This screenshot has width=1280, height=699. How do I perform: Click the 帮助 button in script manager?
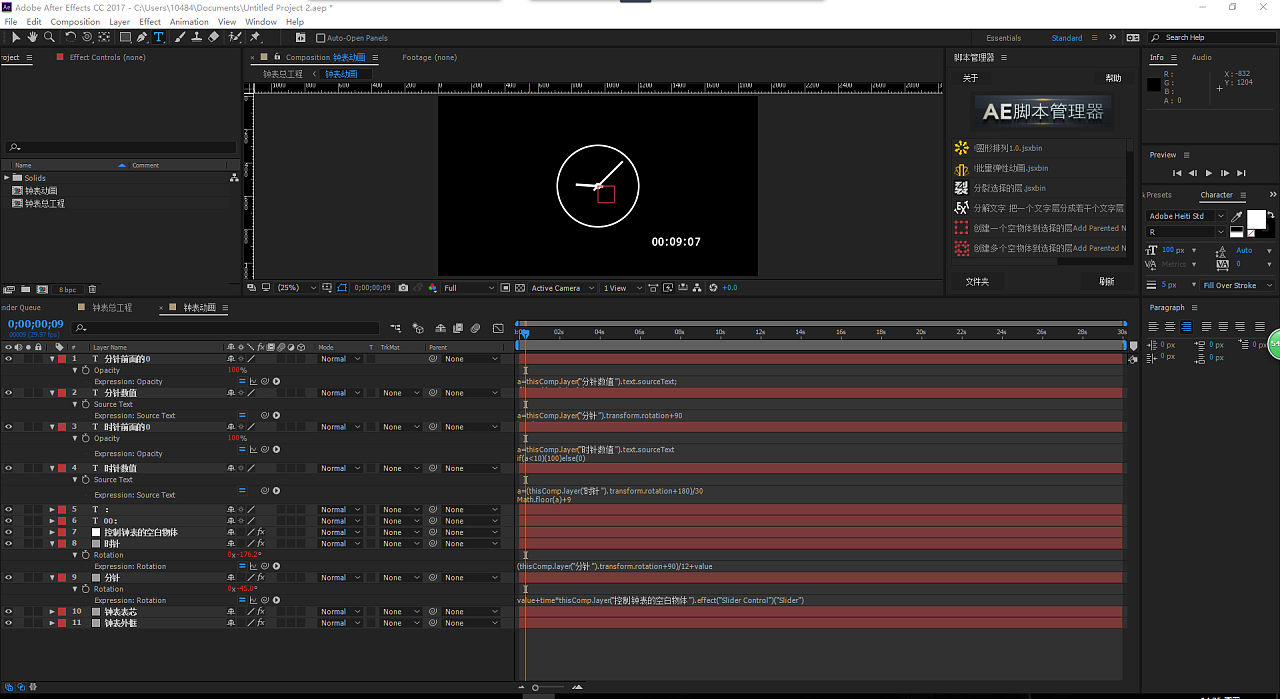(1113, 78)
